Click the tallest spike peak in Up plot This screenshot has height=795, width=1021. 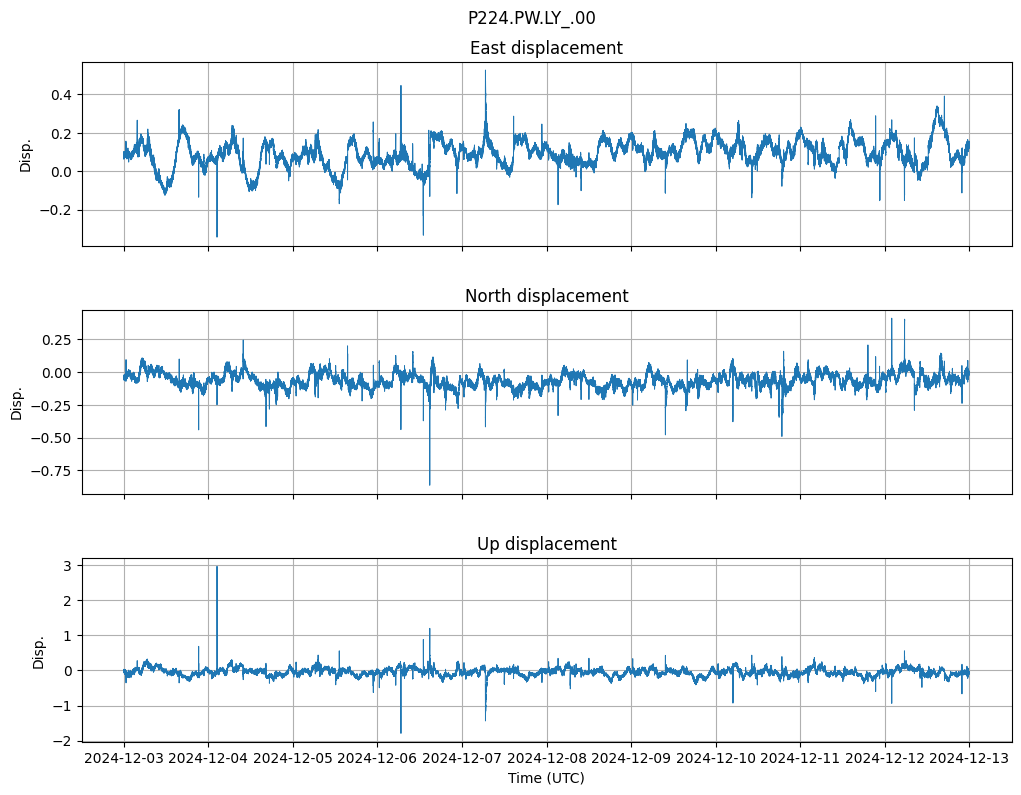pos(217,567)
